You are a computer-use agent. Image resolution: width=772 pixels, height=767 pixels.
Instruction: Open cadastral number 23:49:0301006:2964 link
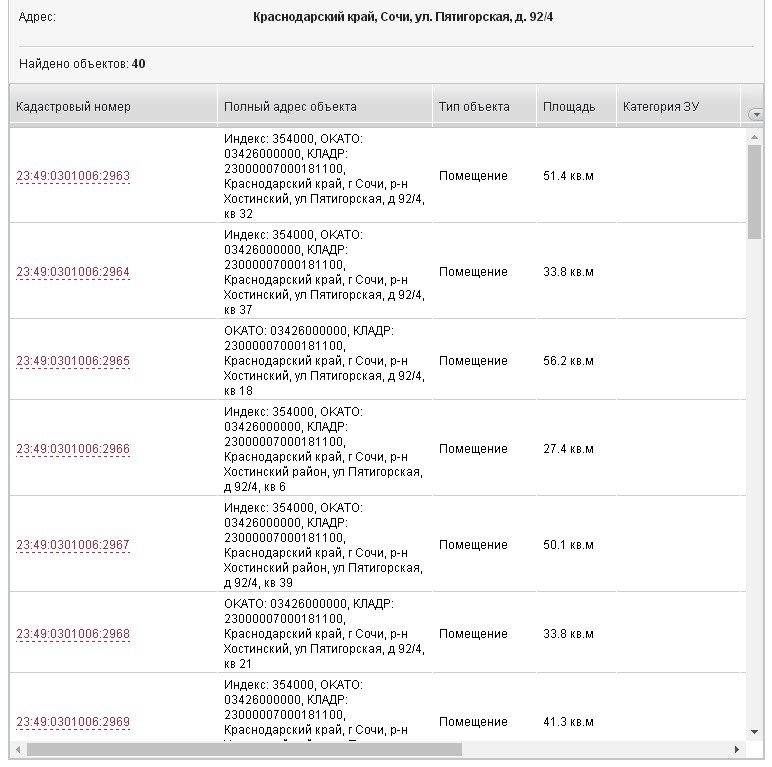click(73, 273)
